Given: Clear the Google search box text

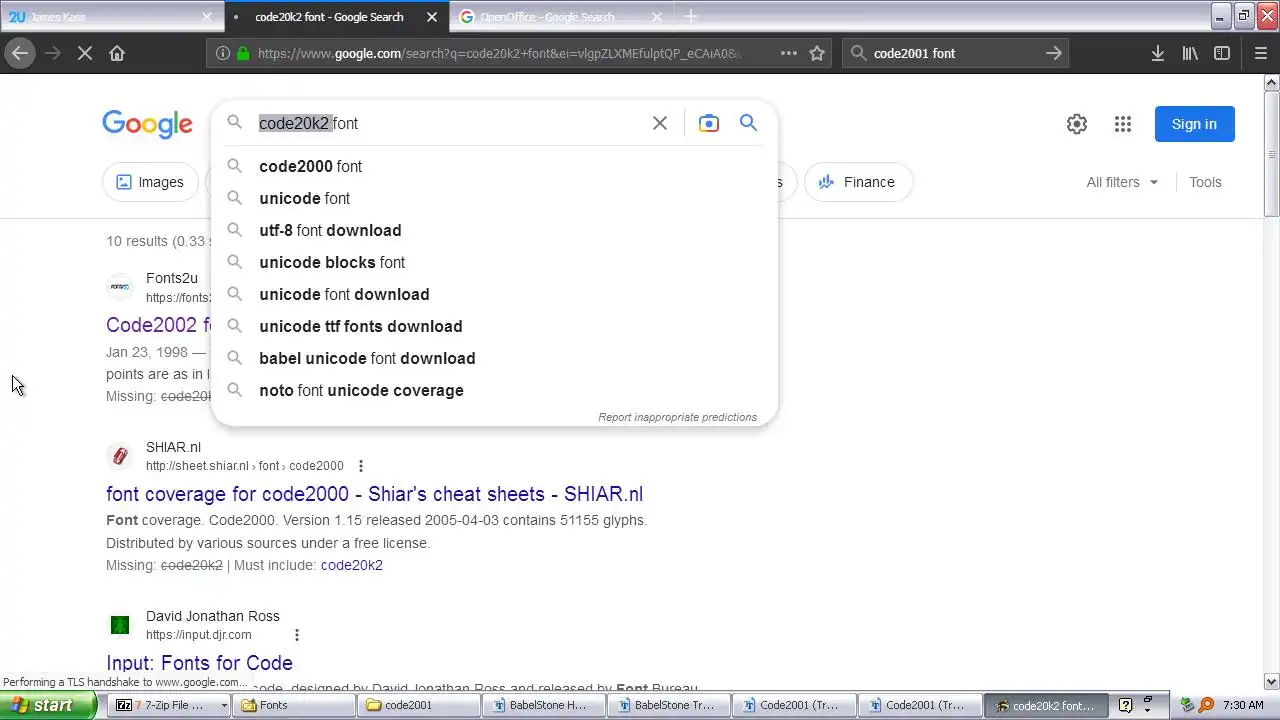Looking at the screenshot, I should [x=660, y=123].
